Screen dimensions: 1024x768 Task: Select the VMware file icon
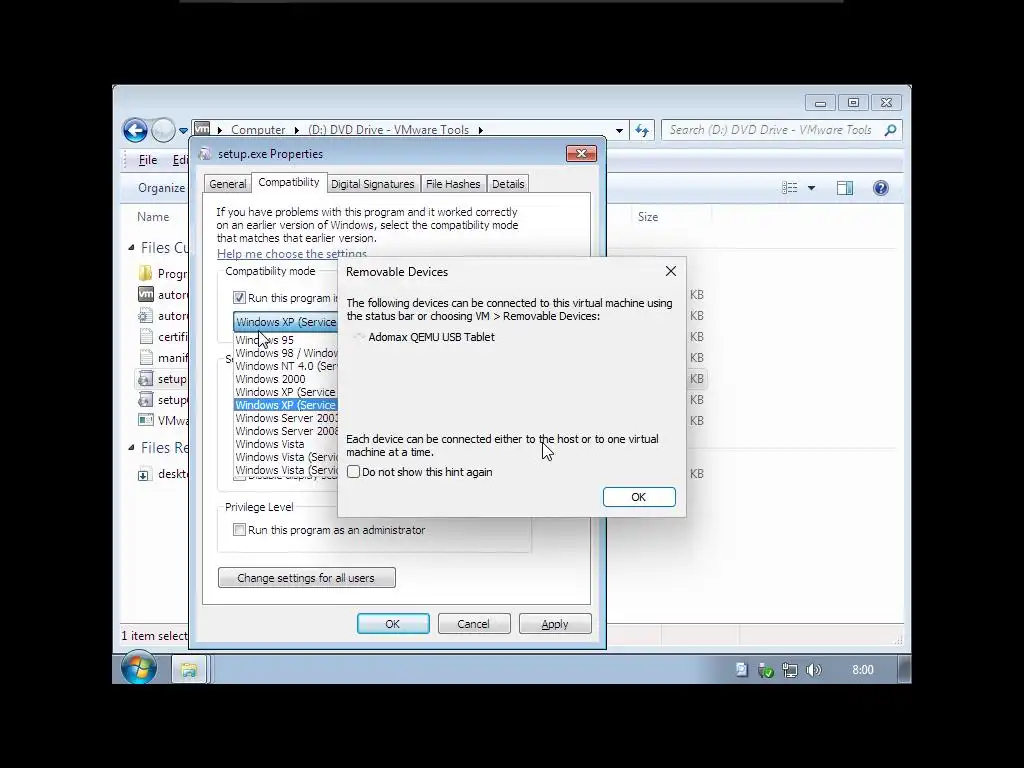pos(146,420)
